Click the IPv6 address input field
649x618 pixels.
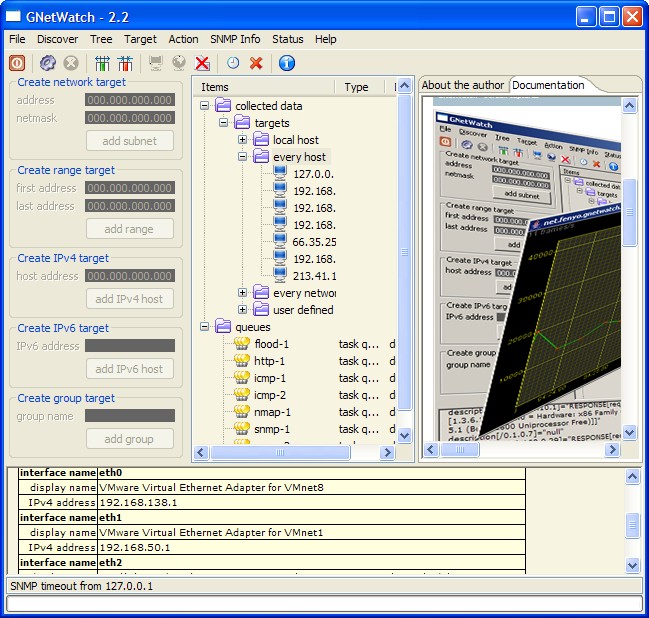point(130,346)
